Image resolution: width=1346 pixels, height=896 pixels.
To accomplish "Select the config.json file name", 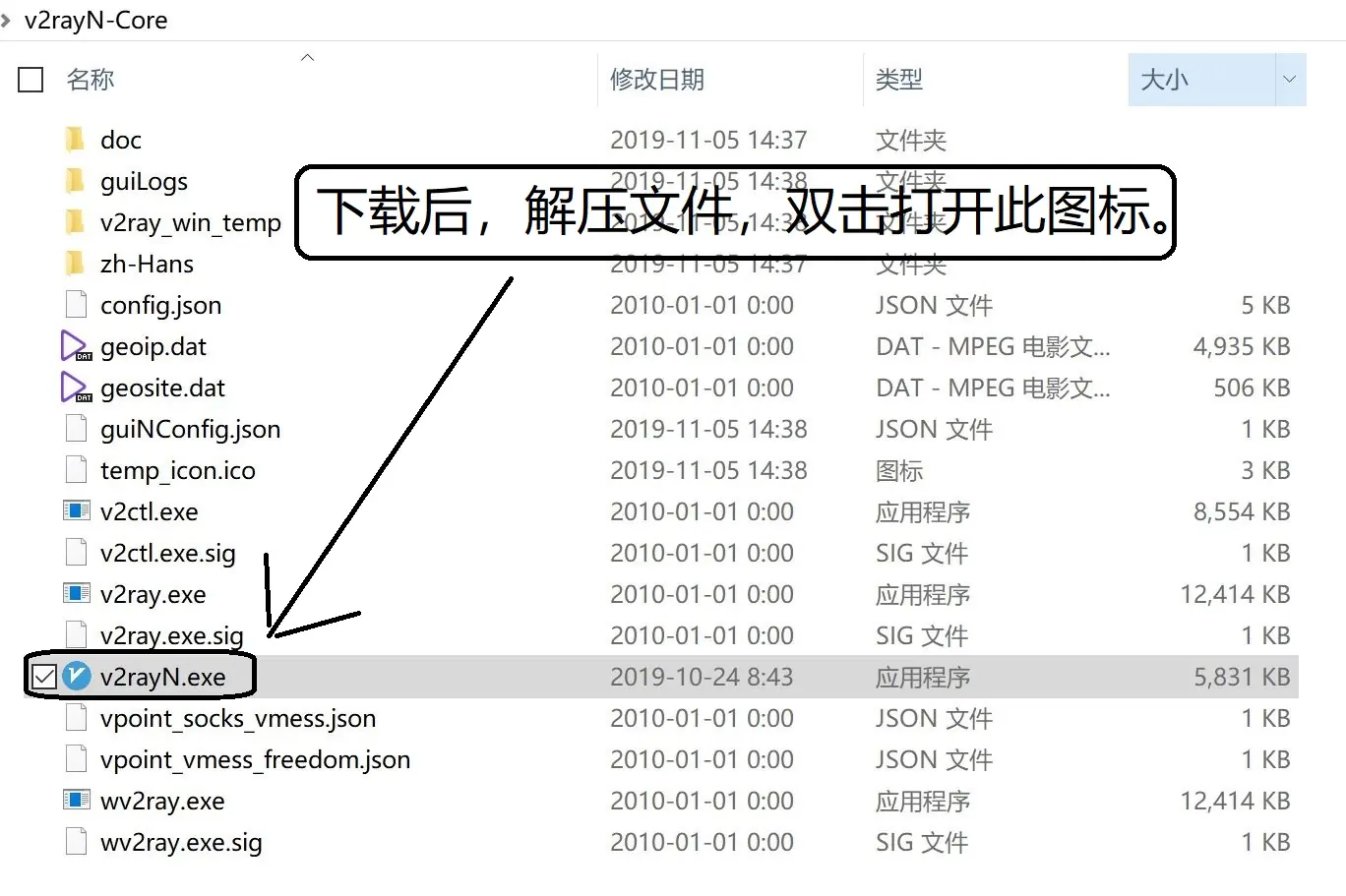I will [160, 305].
